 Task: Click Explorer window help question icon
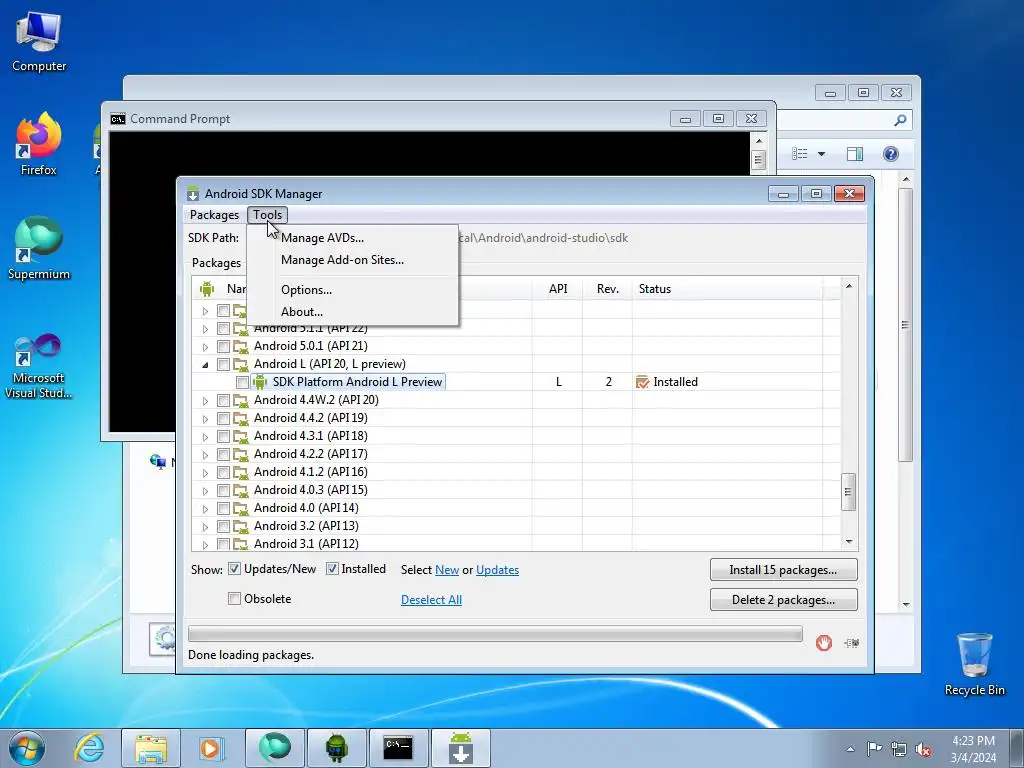pyautogui.click(x=891, y=154)
